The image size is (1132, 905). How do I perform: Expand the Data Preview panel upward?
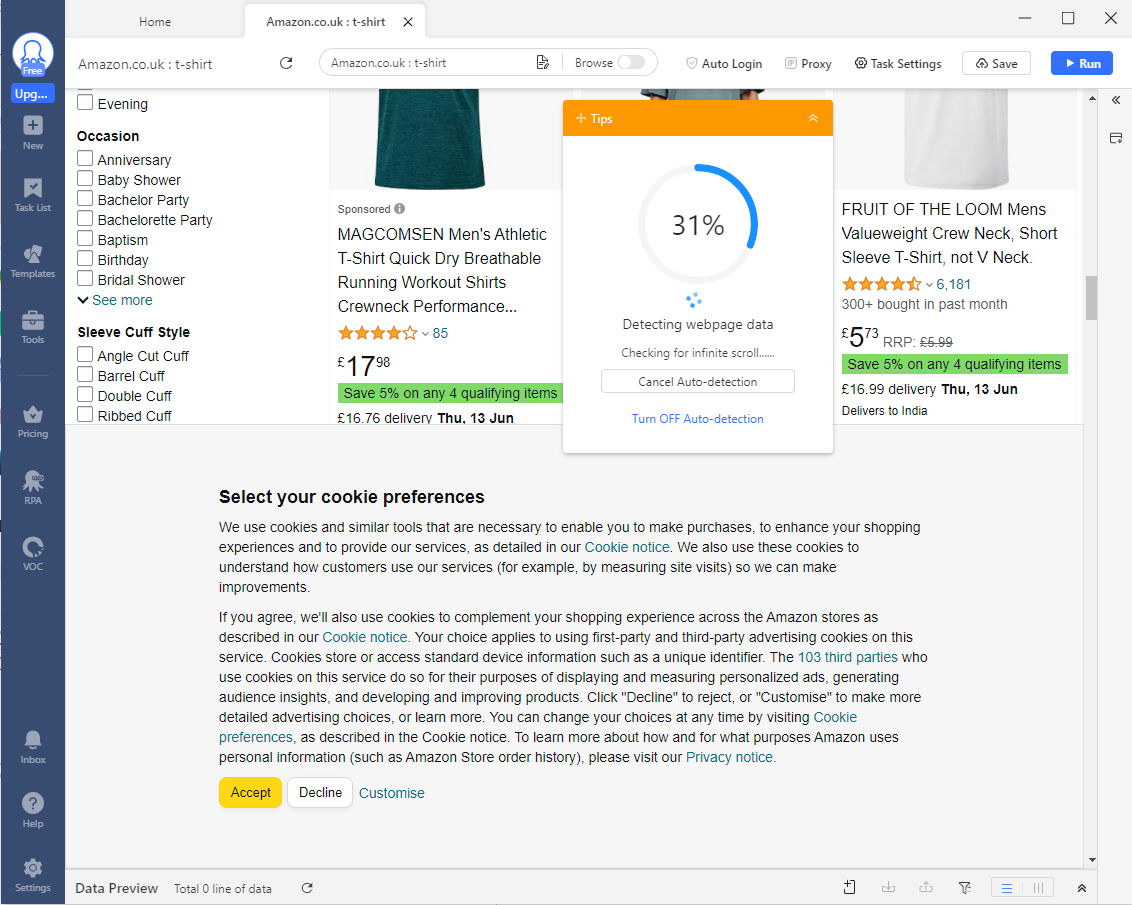(1081, 888)
